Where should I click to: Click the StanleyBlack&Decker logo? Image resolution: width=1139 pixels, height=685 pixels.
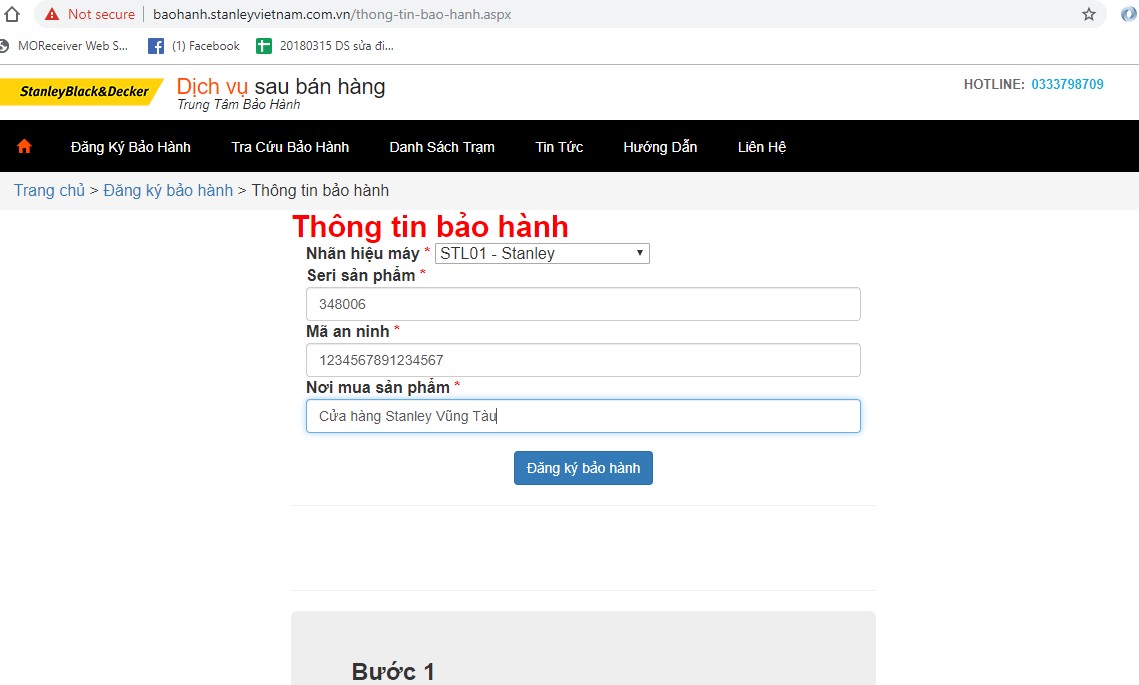point(81,92)
